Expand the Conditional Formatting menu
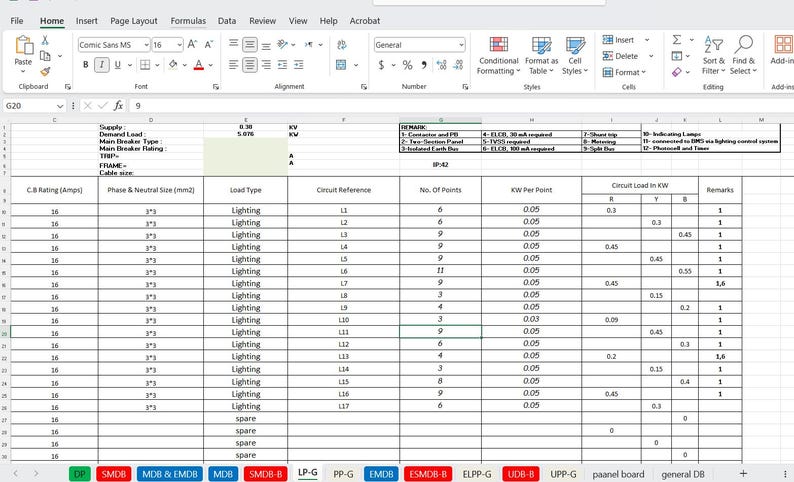The height and width of the screenshot is (482, 794). pyautogui.click(x=499, y=56)
